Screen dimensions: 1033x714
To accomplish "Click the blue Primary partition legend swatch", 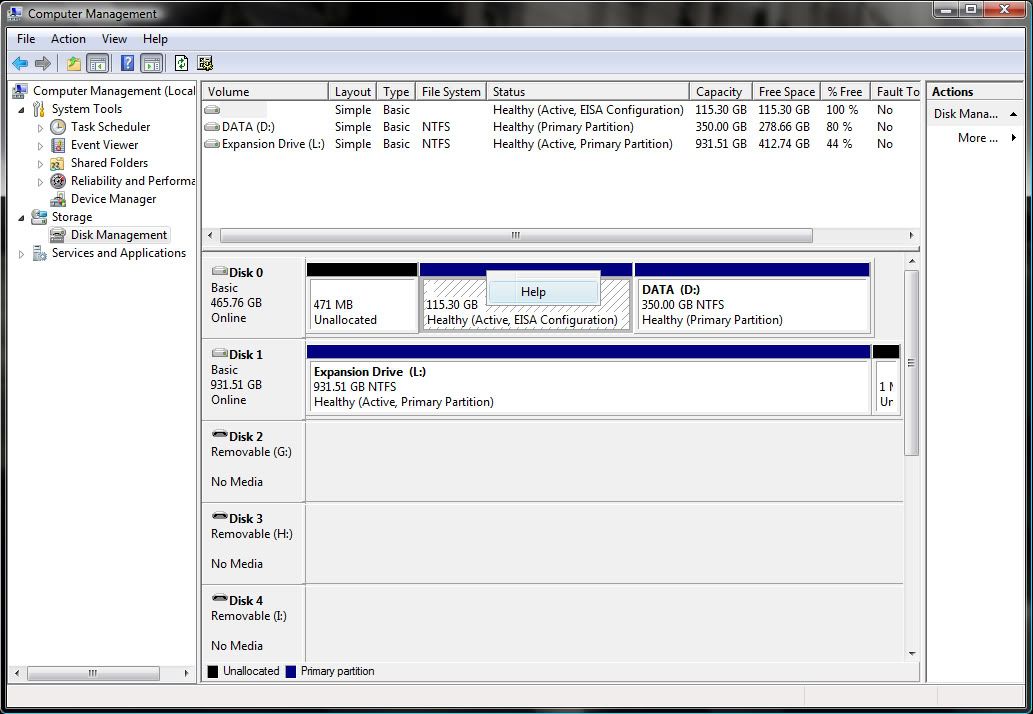I will point(291,672).
